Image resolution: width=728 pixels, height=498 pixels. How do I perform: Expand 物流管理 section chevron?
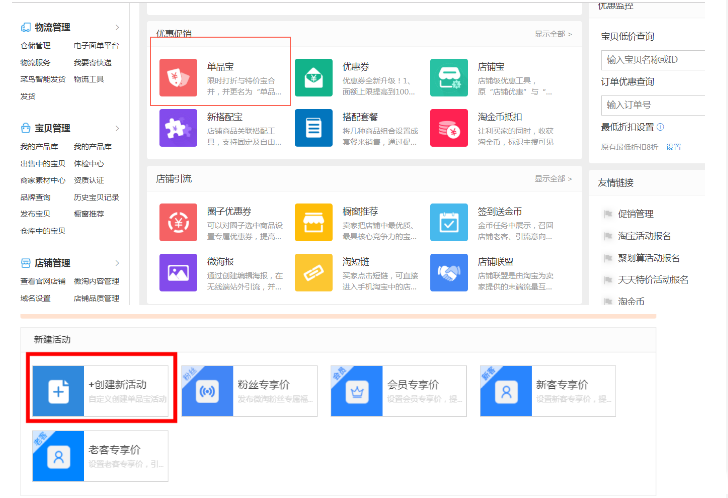pyautogui.click(x=117, y=27)
